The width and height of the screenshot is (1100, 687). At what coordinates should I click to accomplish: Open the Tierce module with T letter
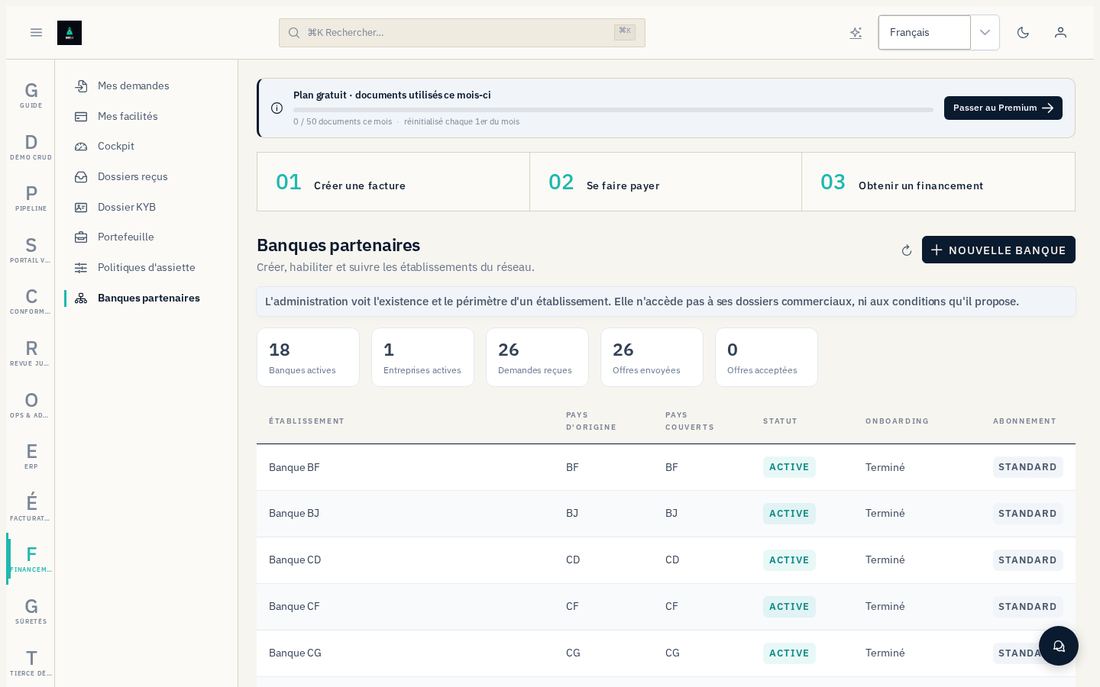pos(31,663)
